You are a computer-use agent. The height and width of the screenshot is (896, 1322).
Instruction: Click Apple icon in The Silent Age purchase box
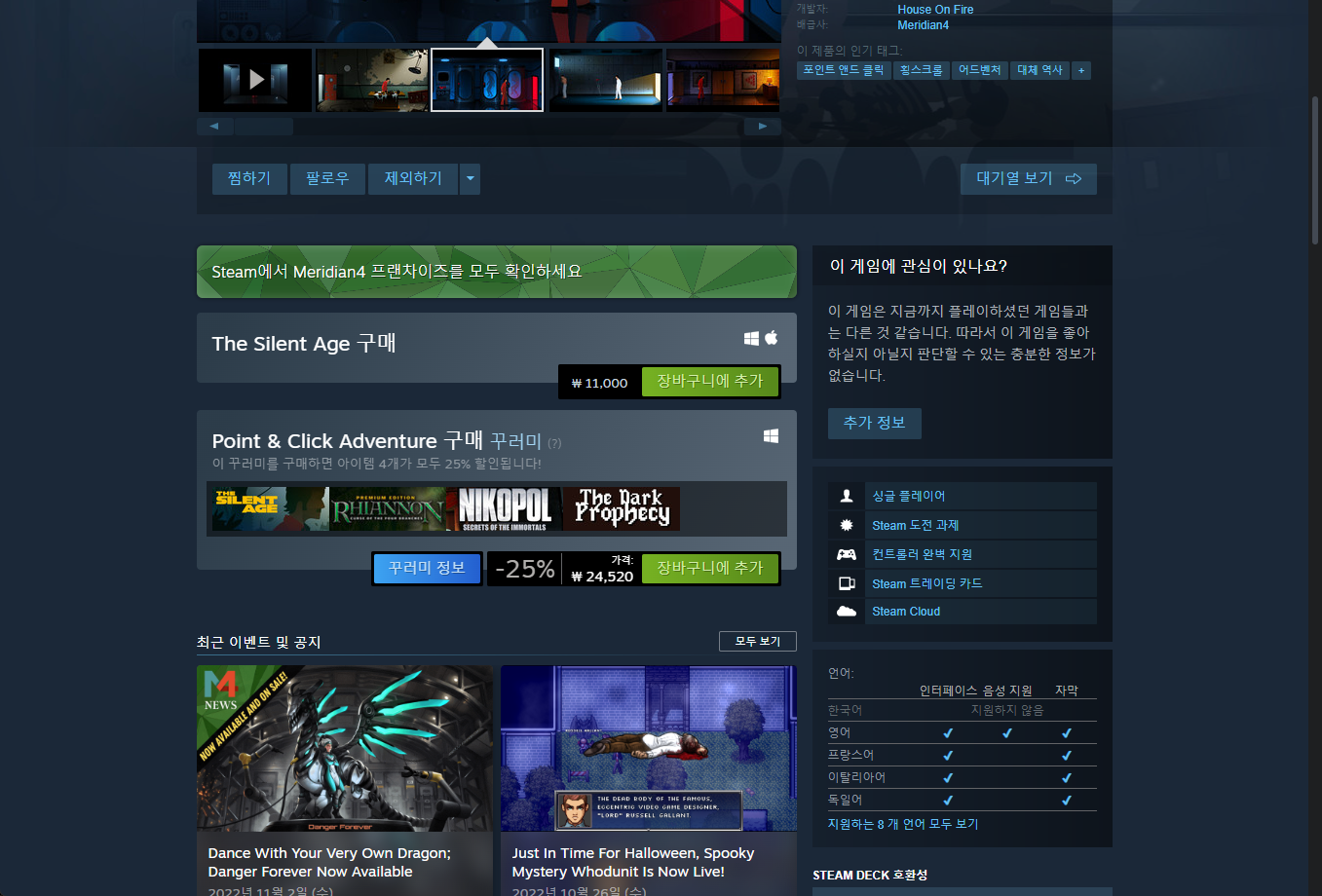[x=772, y=337]
